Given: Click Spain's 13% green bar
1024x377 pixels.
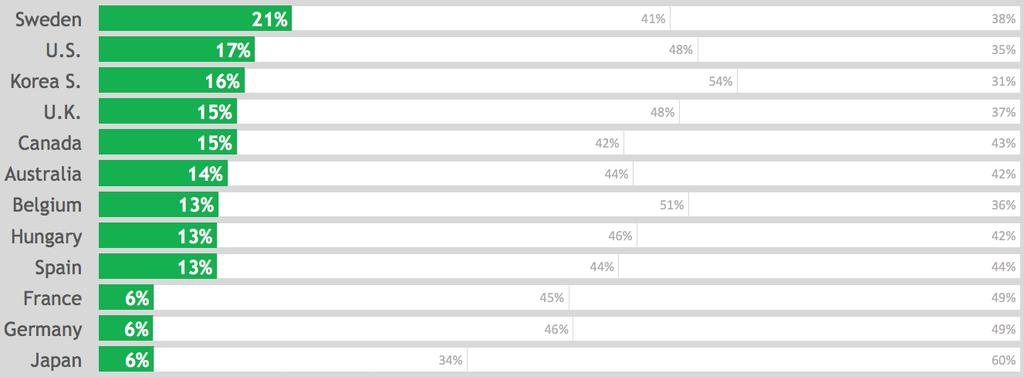Looking at the screenshot, I should [158, 267].
